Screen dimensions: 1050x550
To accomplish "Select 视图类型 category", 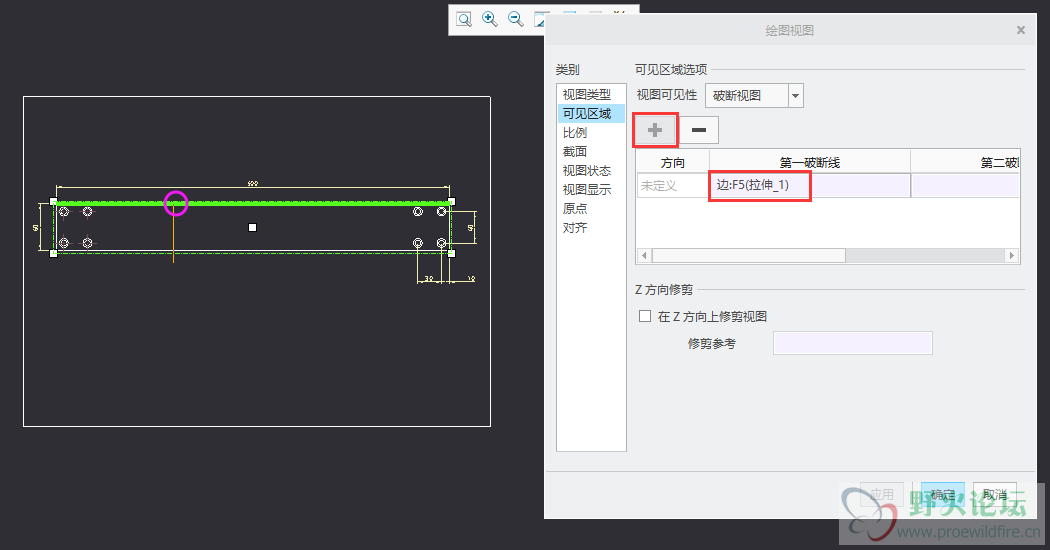I will coord(591,94).
